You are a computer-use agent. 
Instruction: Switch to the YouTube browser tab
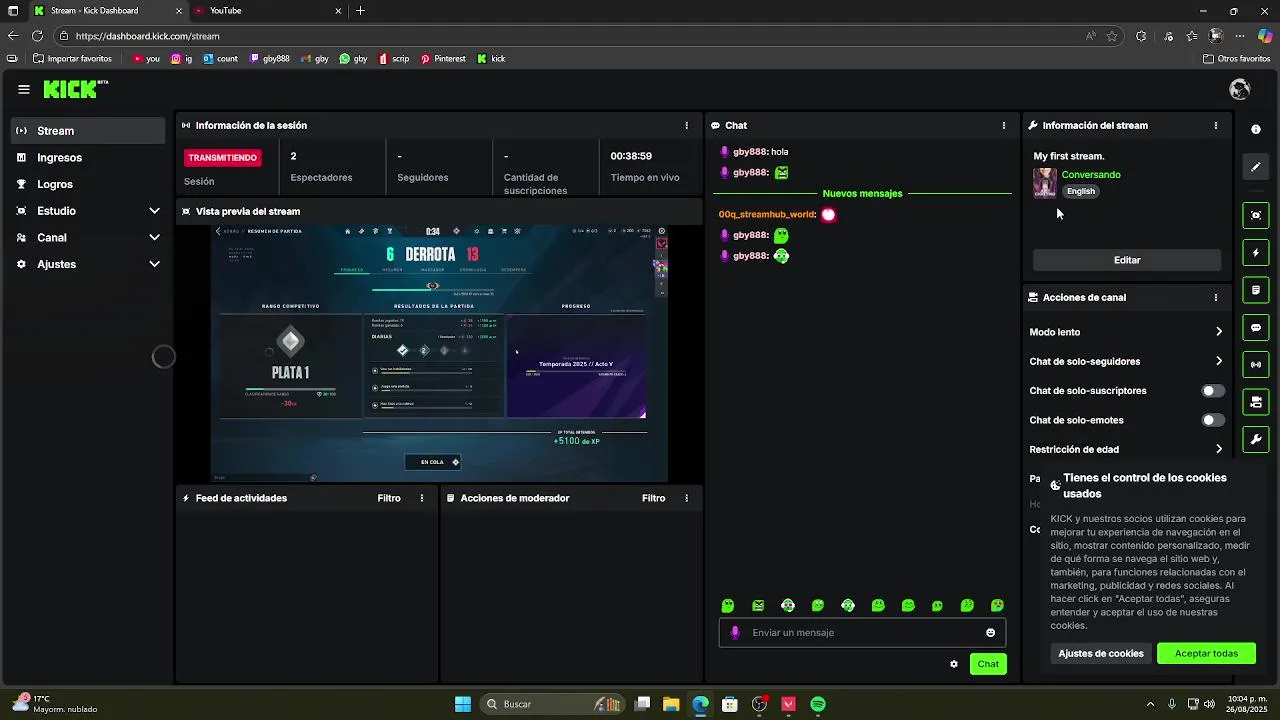(268, 11)
